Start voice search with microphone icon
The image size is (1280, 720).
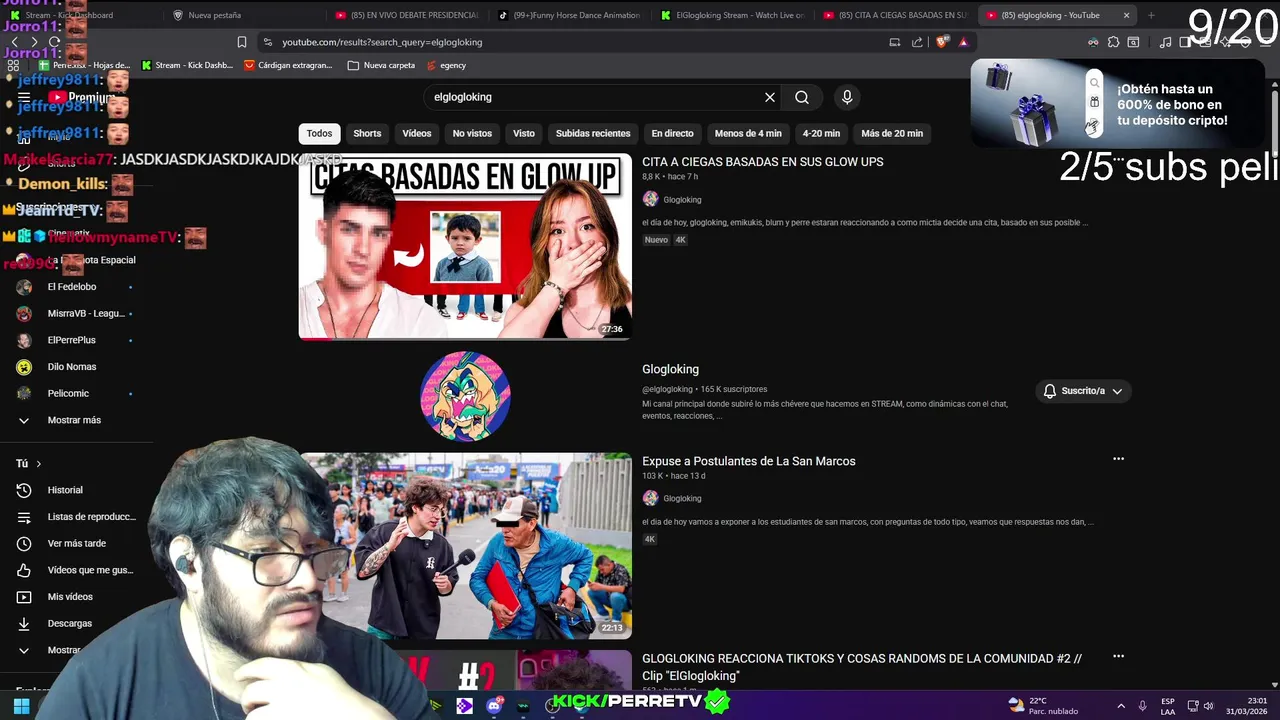coord(847,97)
